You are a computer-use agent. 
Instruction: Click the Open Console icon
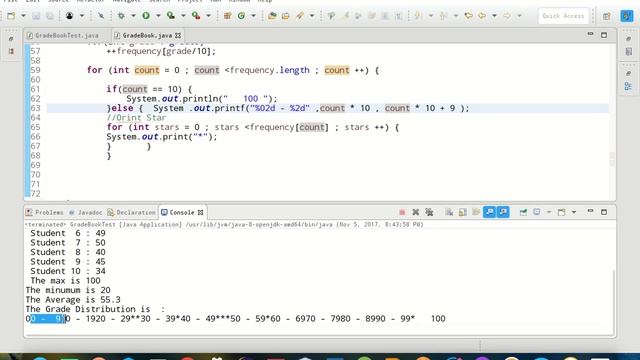coord(562,212)
